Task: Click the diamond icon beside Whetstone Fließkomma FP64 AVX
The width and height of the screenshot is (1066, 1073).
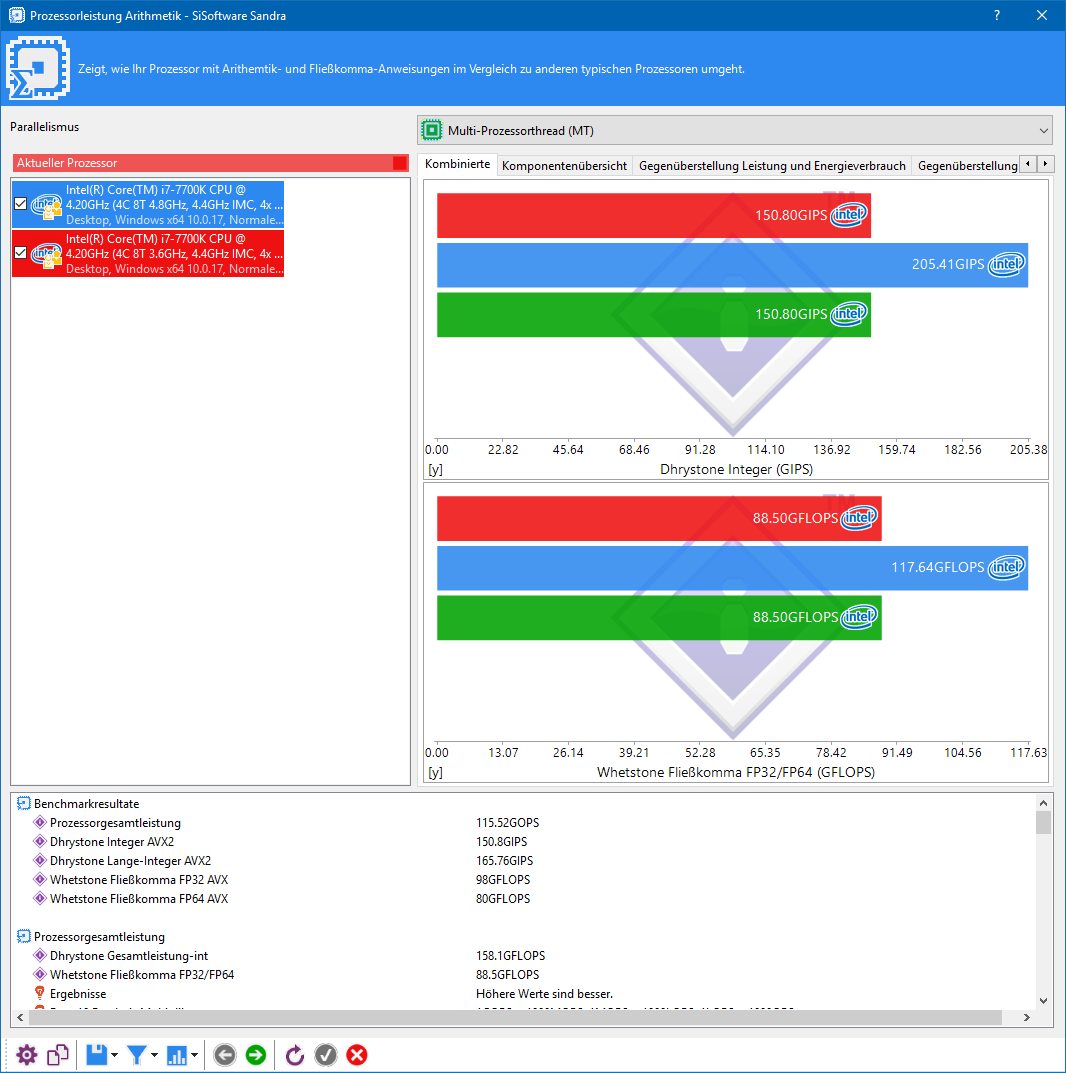Action: point(40,898)
